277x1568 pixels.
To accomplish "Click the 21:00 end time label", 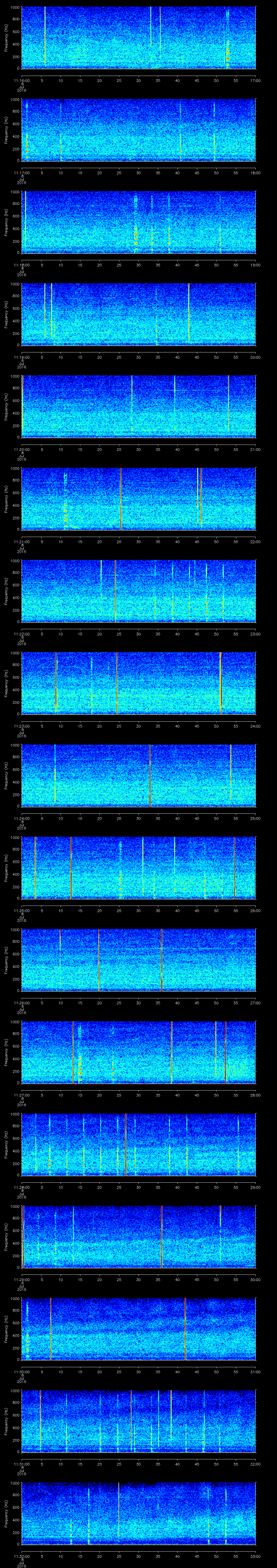I will click(x=255, y=449).
